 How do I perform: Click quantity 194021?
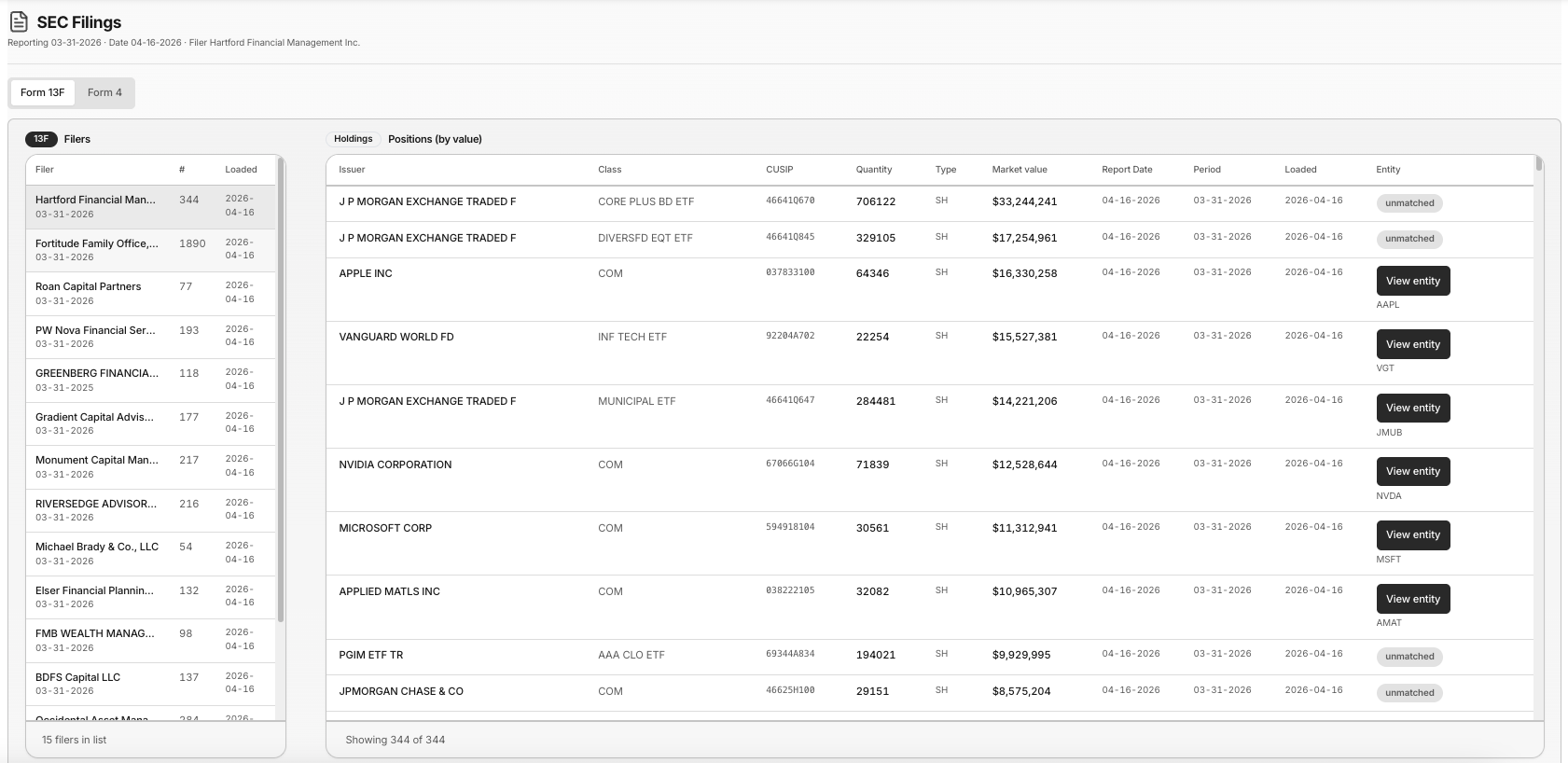point(876,655)
